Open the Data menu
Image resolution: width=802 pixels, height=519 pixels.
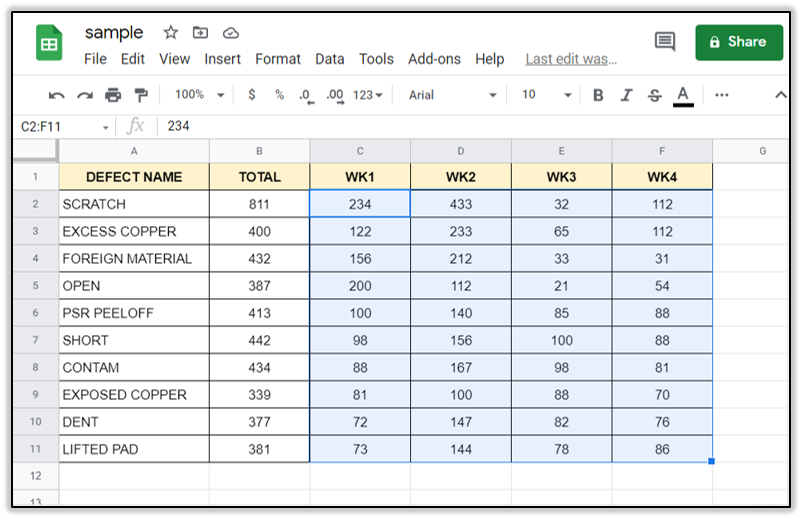[x=329, y=59]
